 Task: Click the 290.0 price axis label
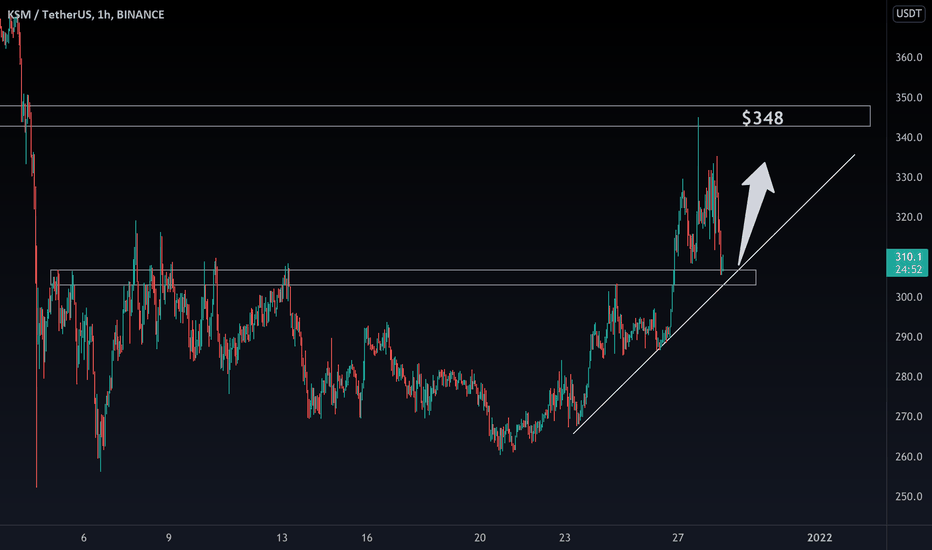point(909,337)
